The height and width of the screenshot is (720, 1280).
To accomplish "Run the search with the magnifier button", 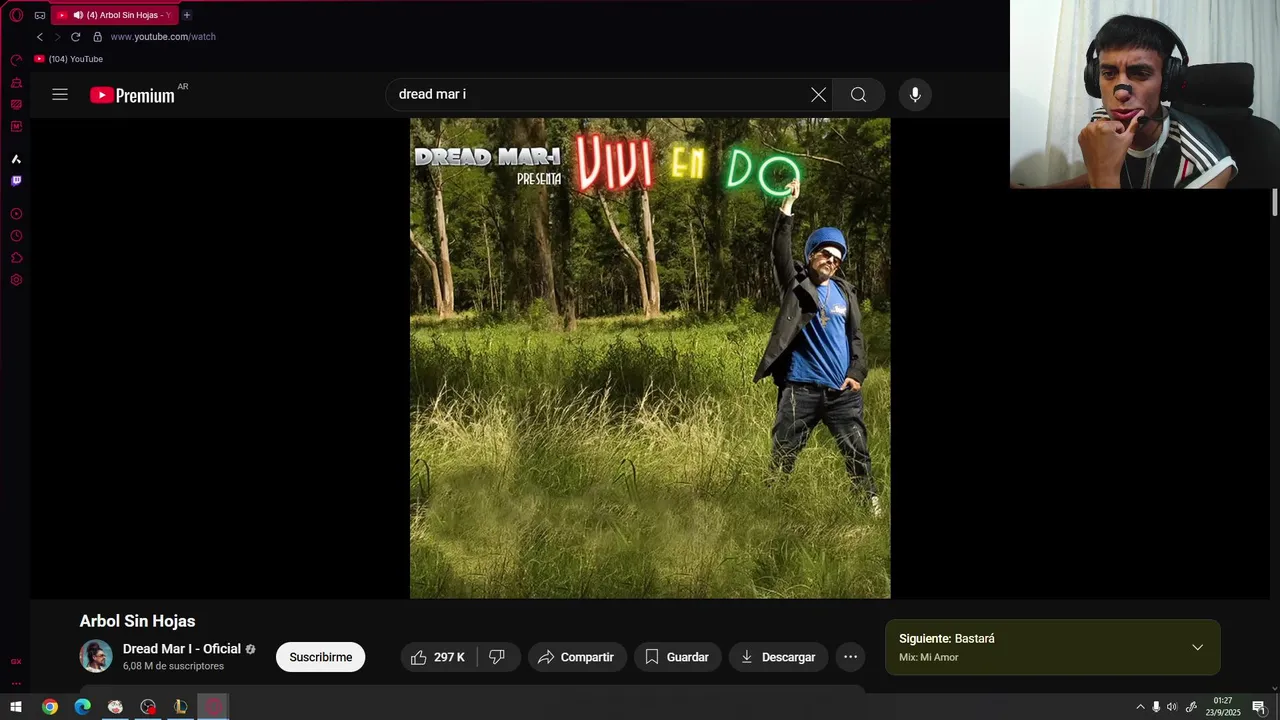I will pyautogui.click(x=858, y=94).
